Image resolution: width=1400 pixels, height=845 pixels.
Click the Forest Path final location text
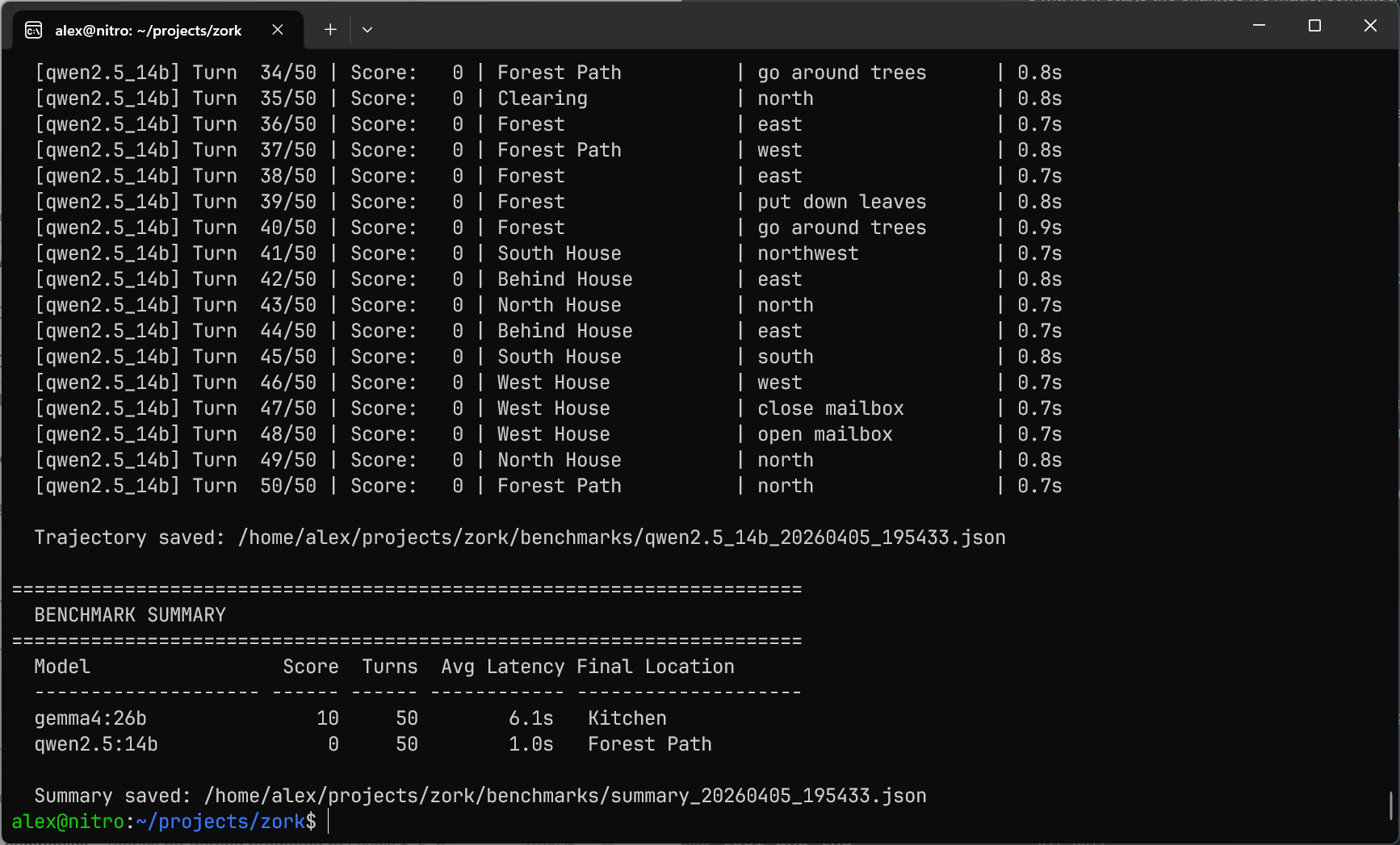649,743
